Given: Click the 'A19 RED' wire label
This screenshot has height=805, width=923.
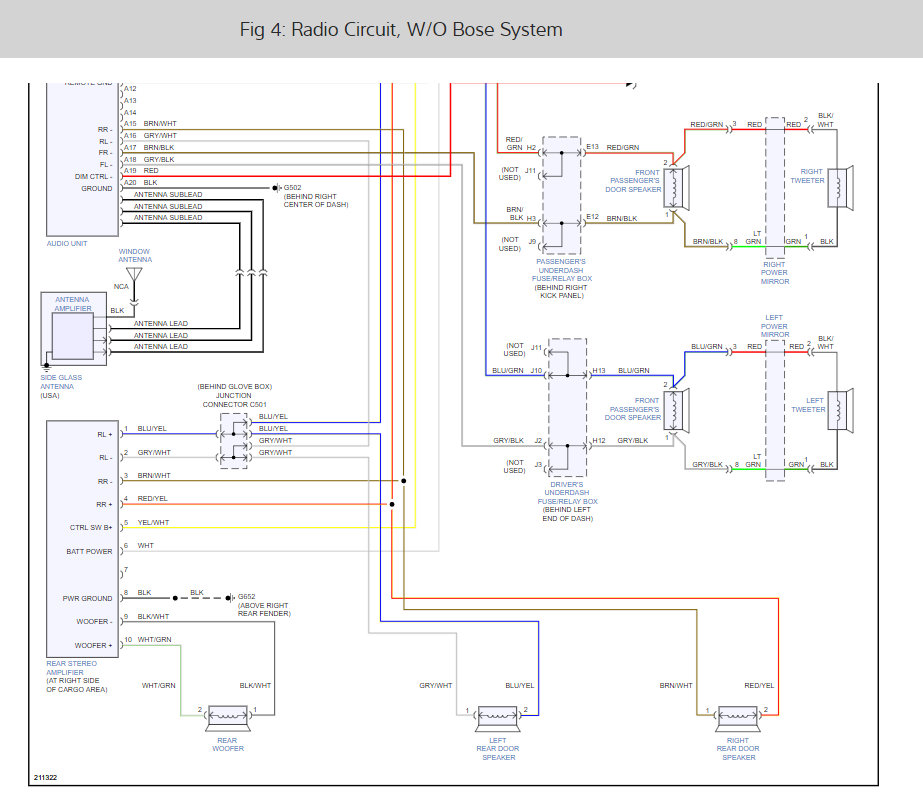Looking at the screenshot, I should pos(141,171).
